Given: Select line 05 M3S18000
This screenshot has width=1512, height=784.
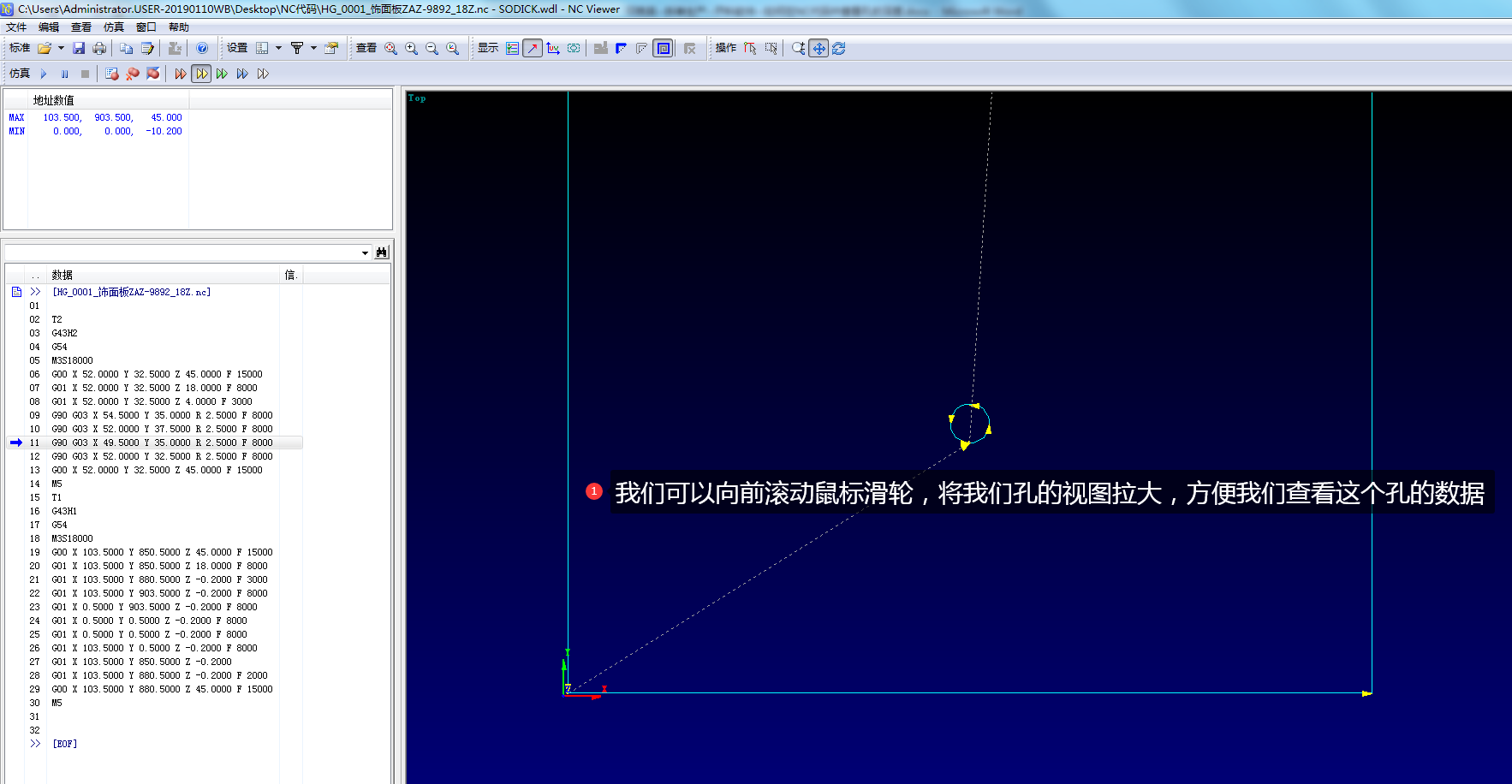Looking at the screenshot, I should click(154, 360).
